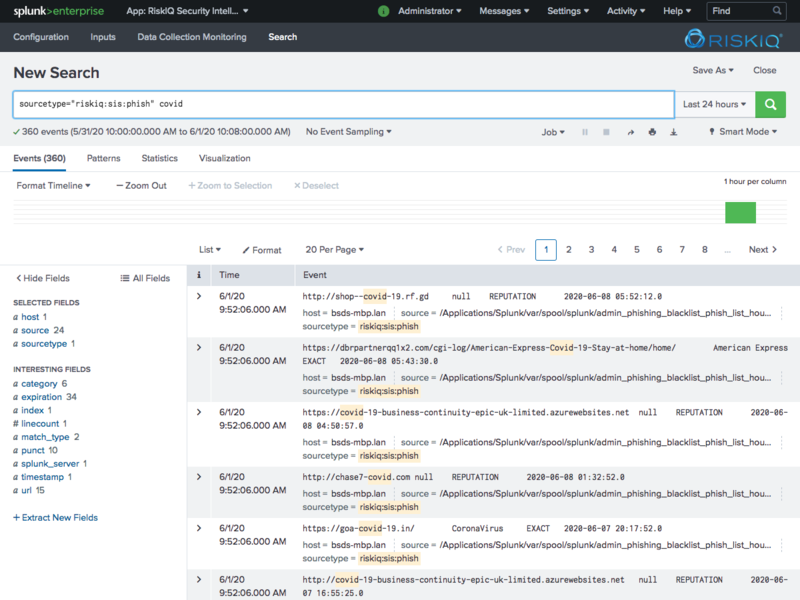Open the splunk_server interesting field
The width and height of the screenshot is (800, 600).
pos(50,463)
